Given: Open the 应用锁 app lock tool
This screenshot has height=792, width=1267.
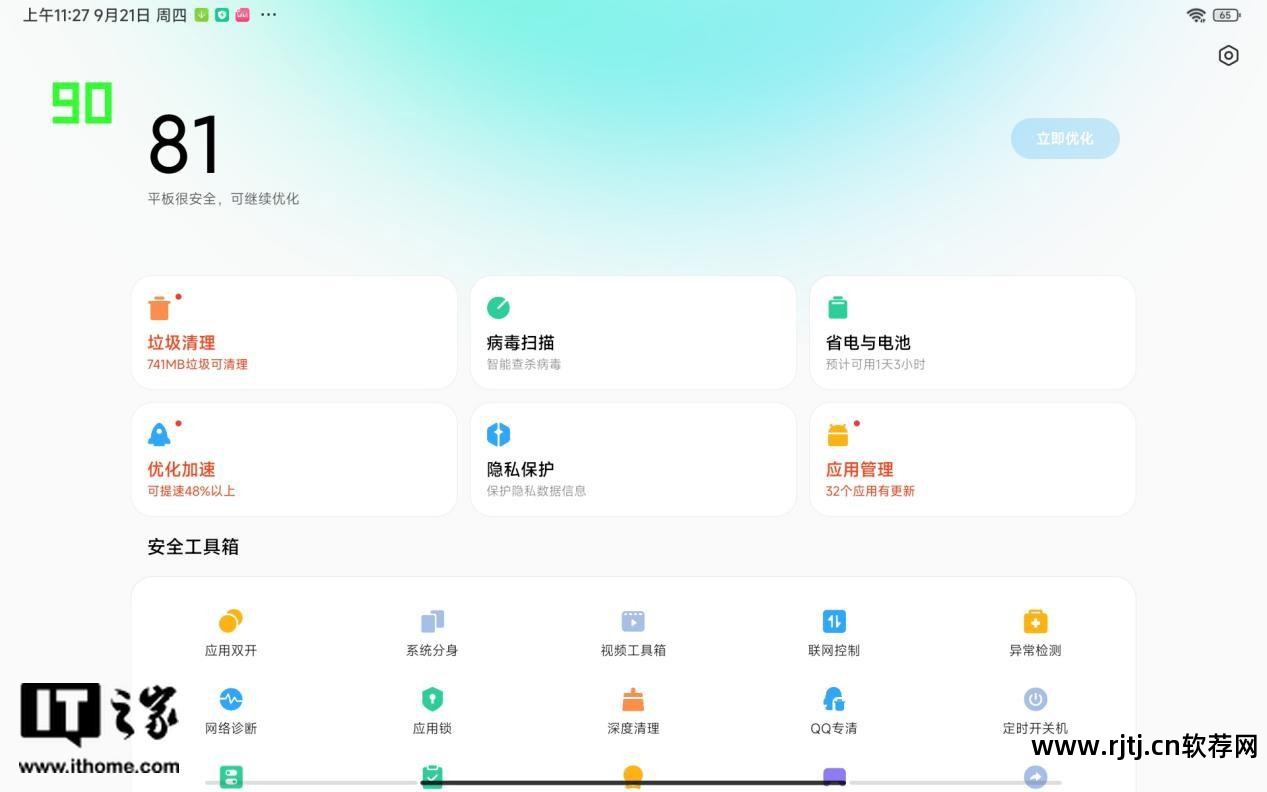Looking at the screenshot, I should tap(432, 709).
